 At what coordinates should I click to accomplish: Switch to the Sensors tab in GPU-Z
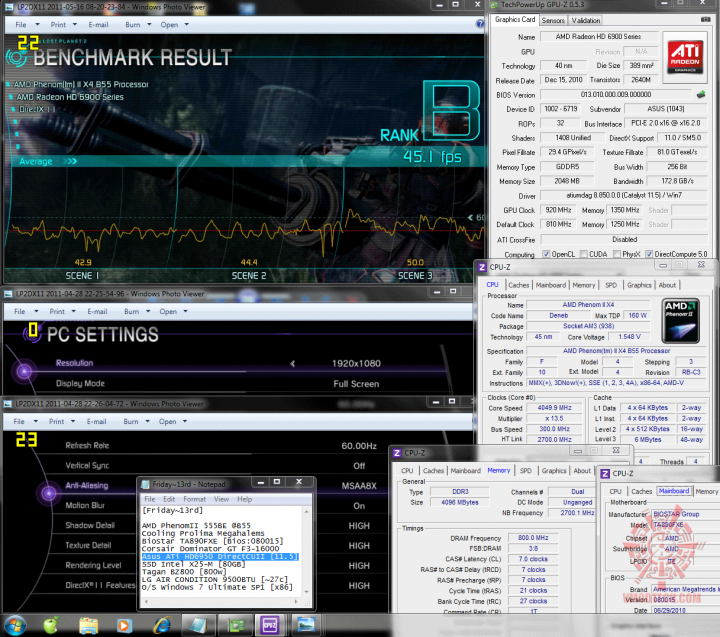(553, 20)
